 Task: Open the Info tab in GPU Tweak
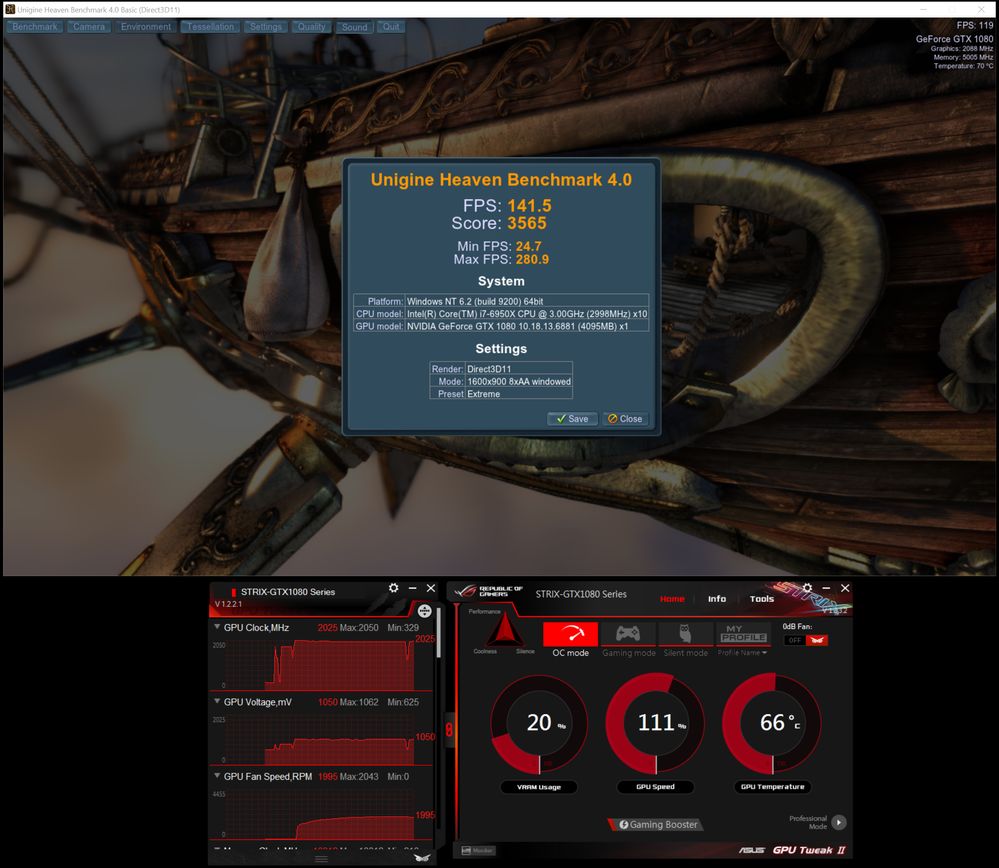[717, 599]
